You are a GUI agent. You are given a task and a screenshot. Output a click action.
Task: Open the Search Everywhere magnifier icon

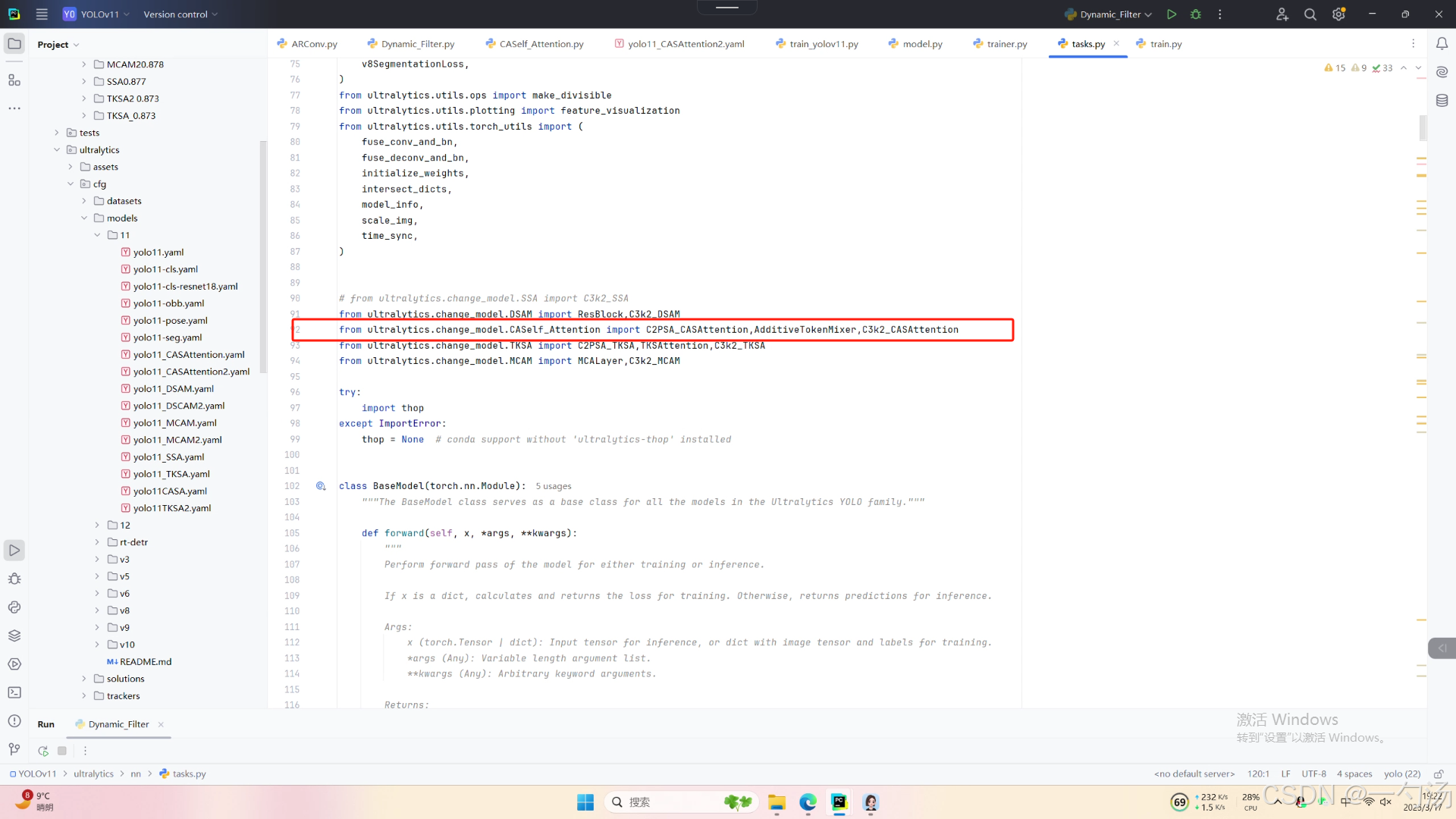click(1310, 14)
